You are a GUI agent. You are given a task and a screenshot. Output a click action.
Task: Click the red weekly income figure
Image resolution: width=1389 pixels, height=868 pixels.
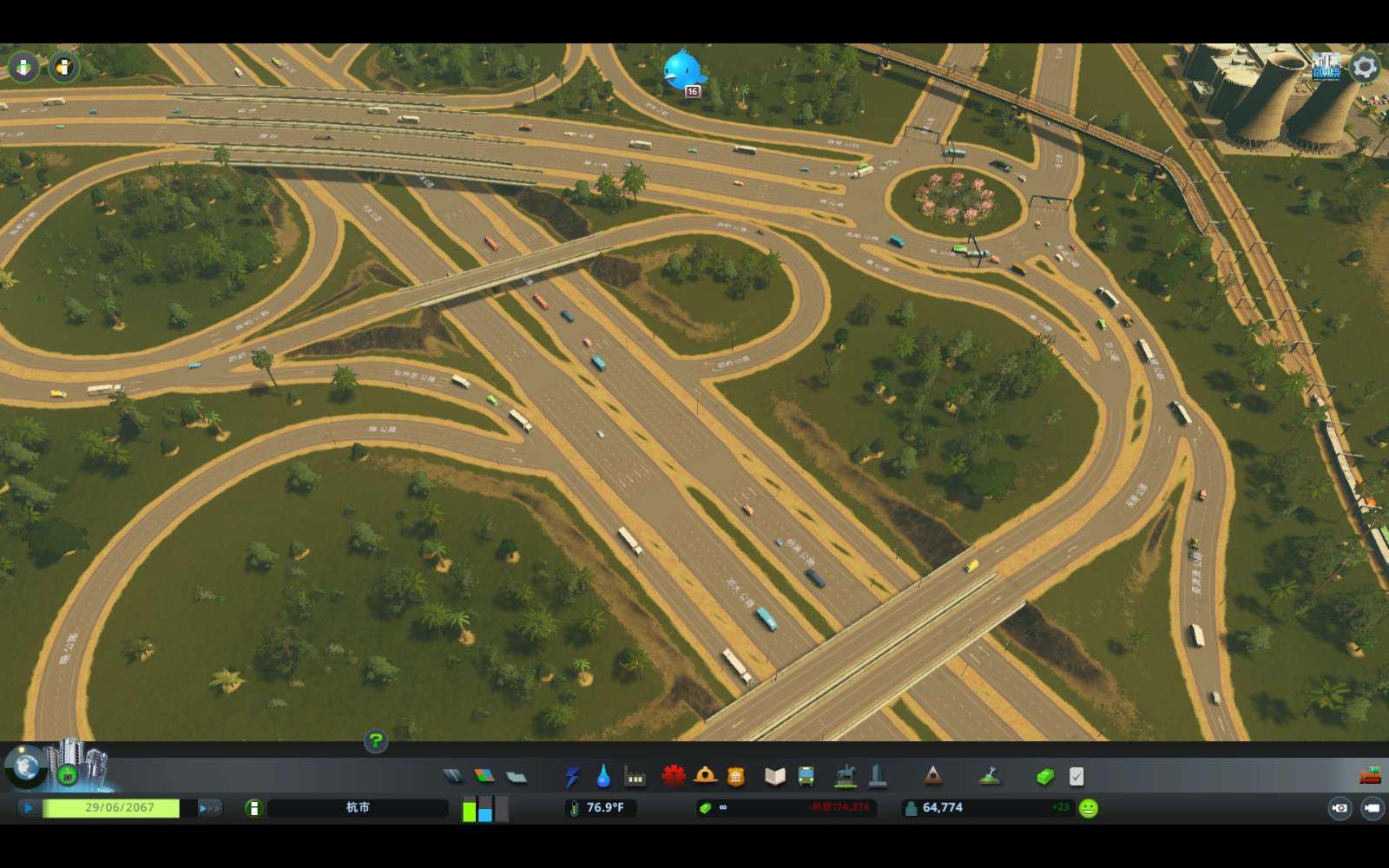pos(839,807)
